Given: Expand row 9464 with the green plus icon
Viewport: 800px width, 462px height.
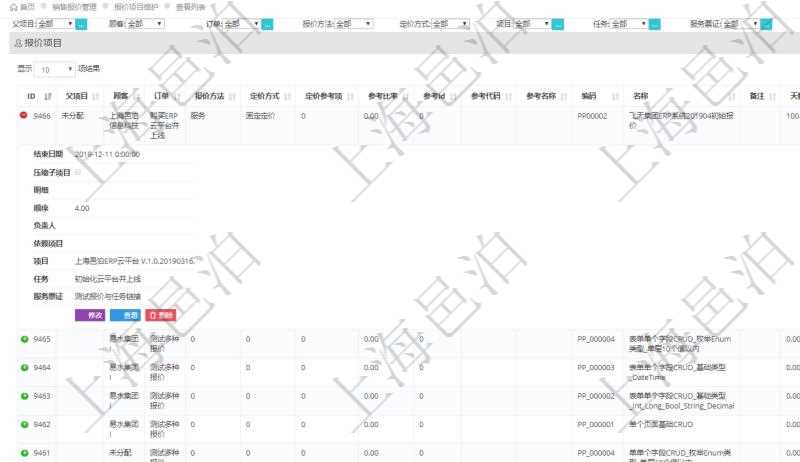Looking at the screenshot, I should point(24,367).
